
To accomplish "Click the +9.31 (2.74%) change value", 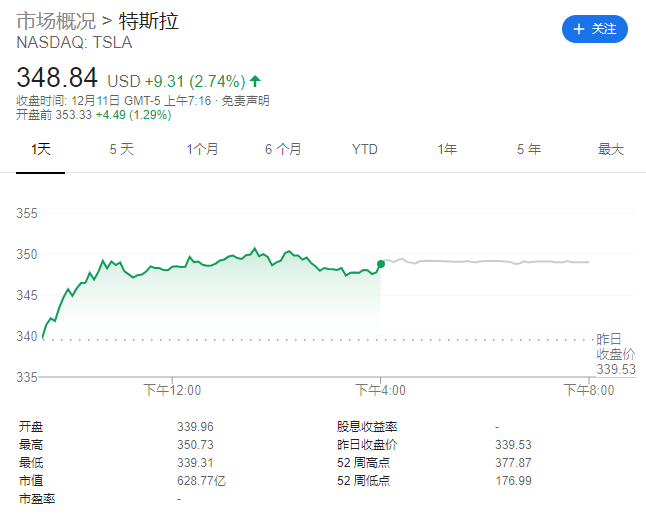I will pyautogui.click(x=195, y=81).
